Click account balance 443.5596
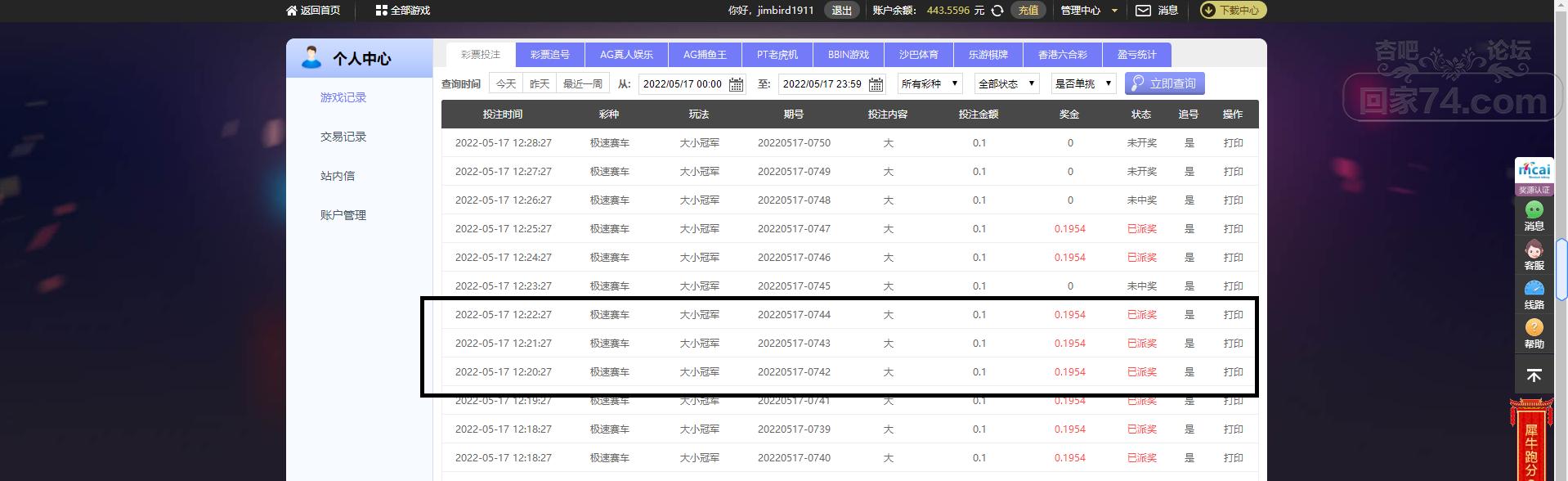The image size is (1568, 481). pyautogui.click(x=948, y=11)
